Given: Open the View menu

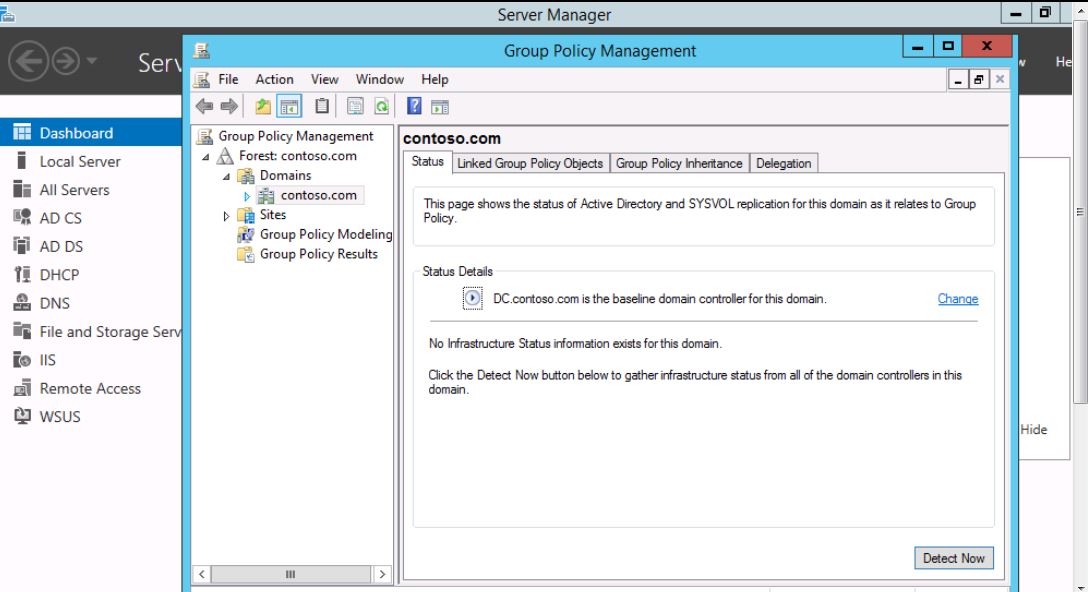Looking at the screenshot, I should pos(324,79).
